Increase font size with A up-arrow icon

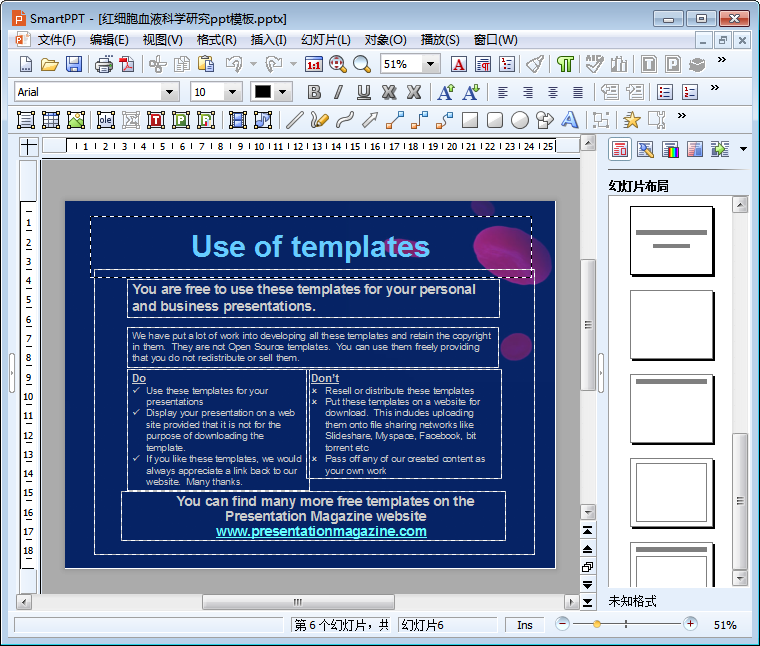tap(446, 92)
